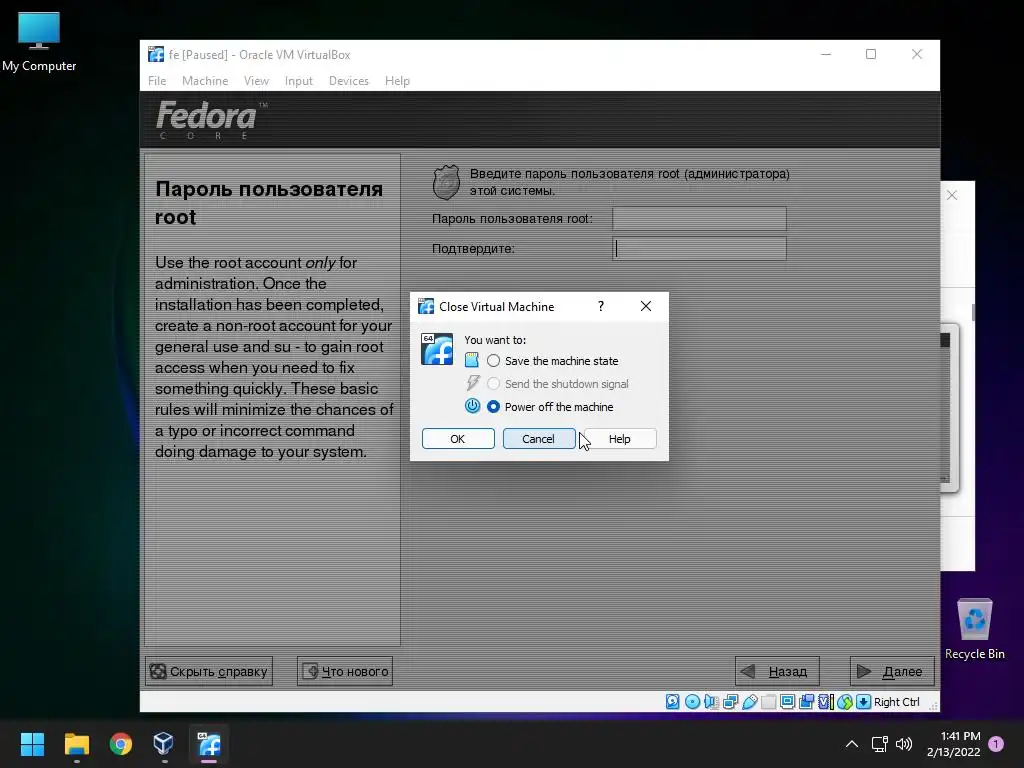The width and height of the screenshot is (1024, 768).
Task: Open Google Chrome from taskbar
Action: [121, 744]
